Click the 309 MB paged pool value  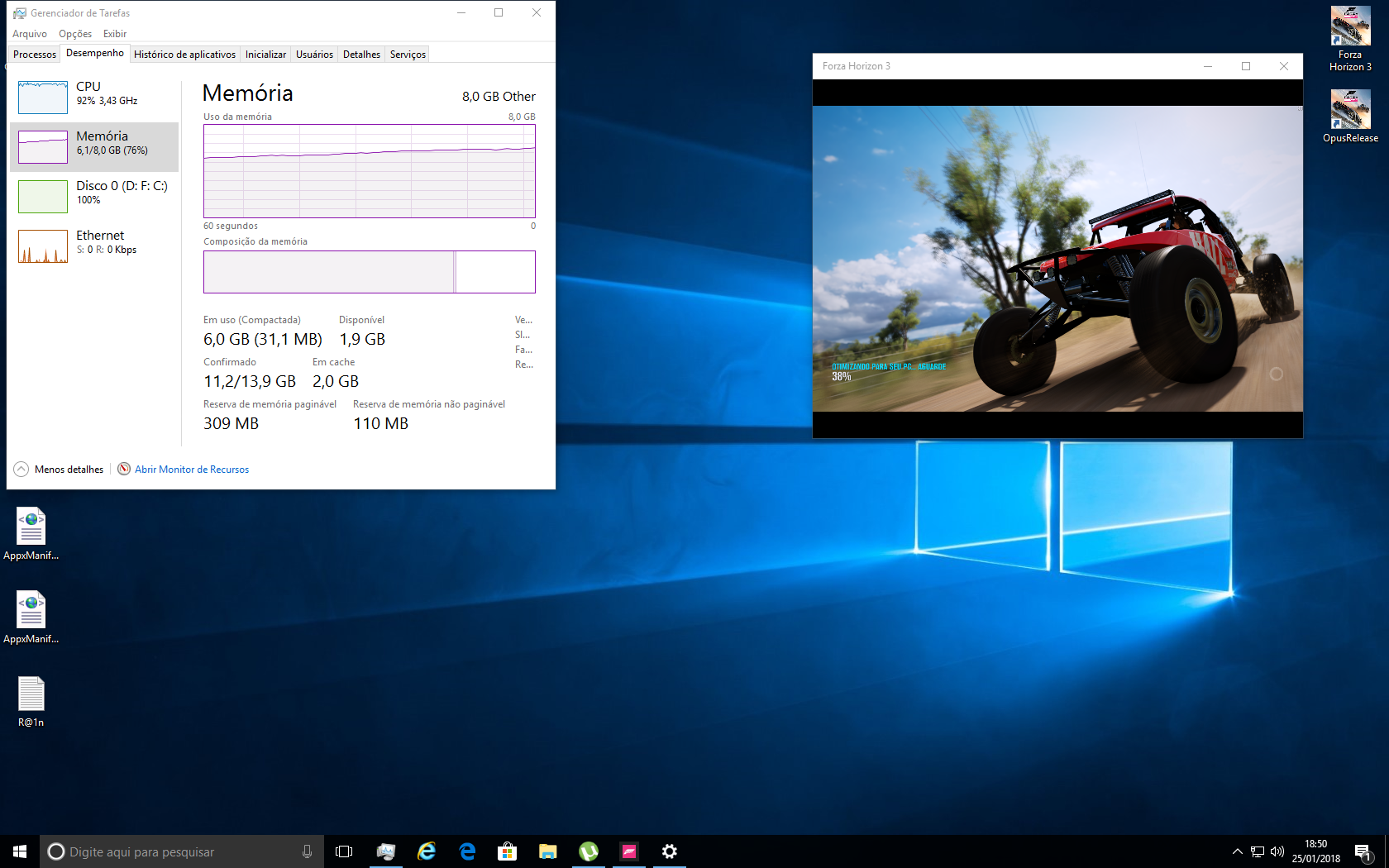tap(231, 423)
